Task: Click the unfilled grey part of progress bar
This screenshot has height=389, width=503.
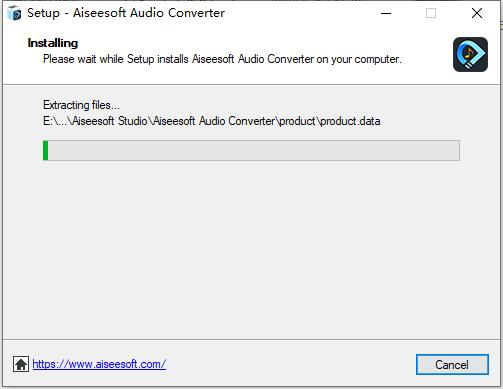Action: coord(254,150)
